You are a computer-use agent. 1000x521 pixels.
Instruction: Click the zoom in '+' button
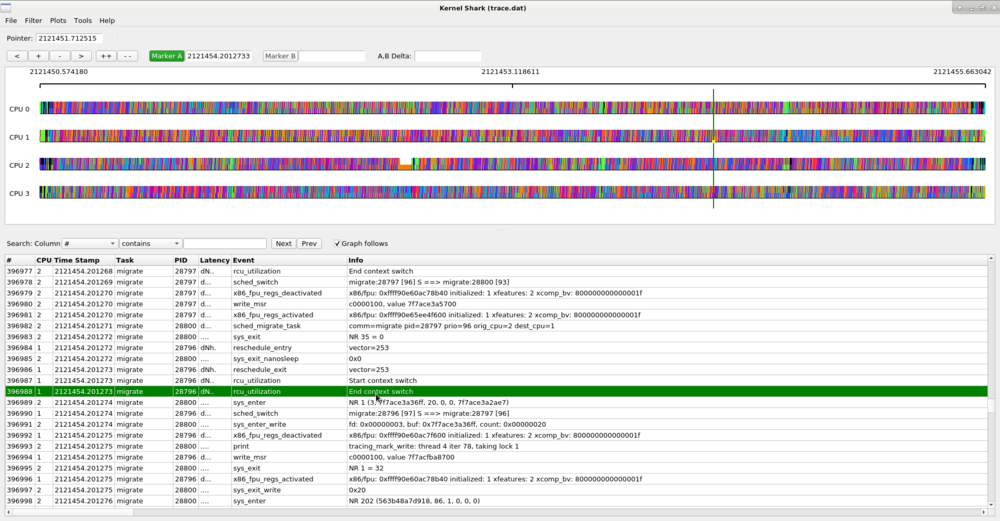coord(38,56)
